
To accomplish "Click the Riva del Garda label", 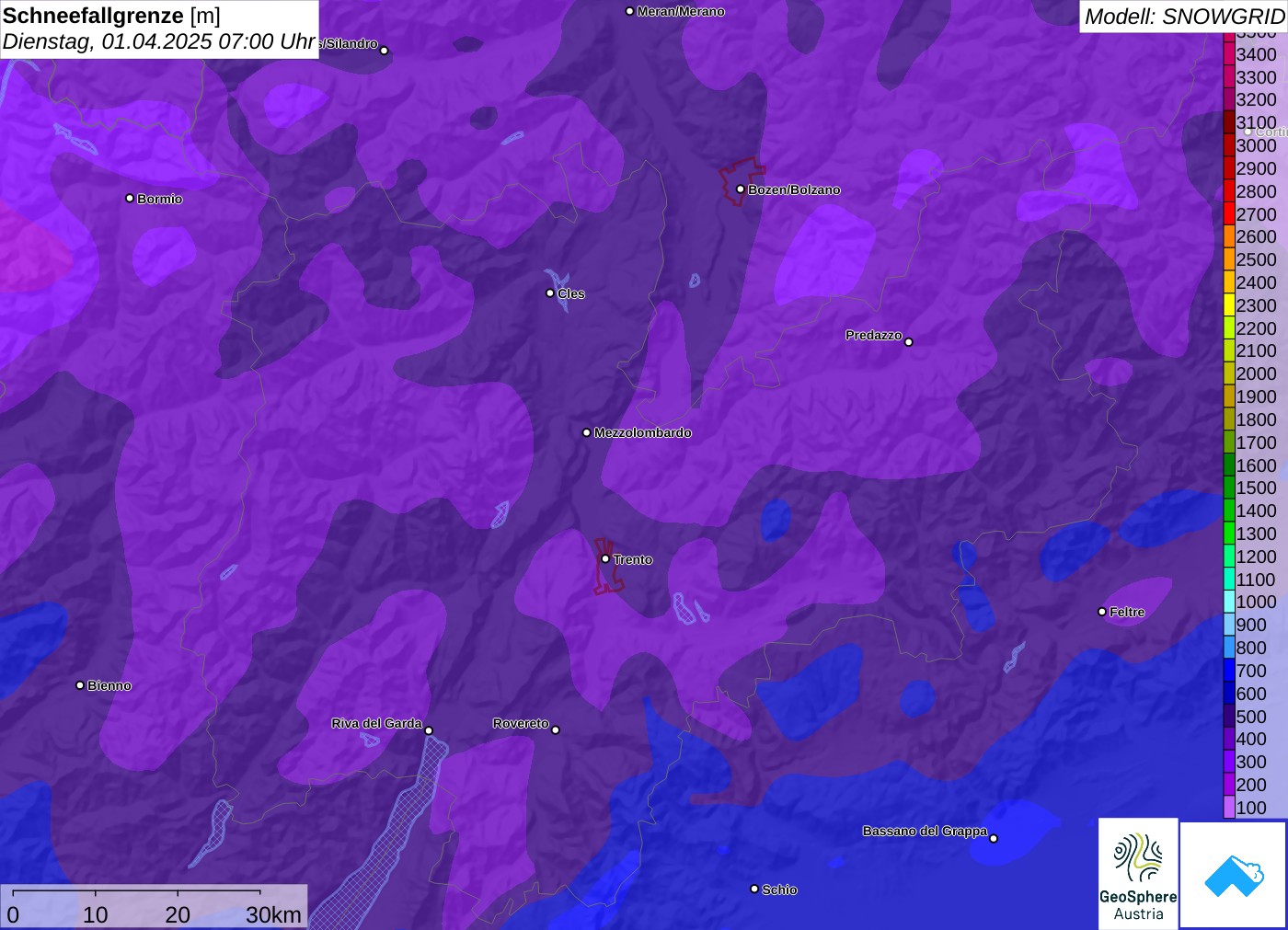I will 376,723.
